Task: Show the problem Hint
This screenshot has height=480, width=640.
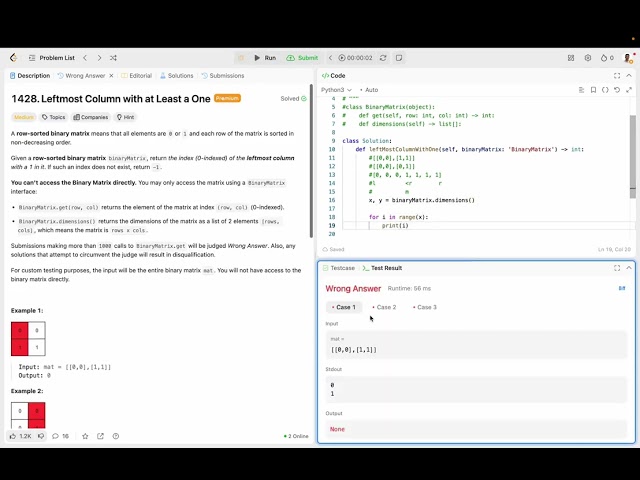Action: coord(125,117)
